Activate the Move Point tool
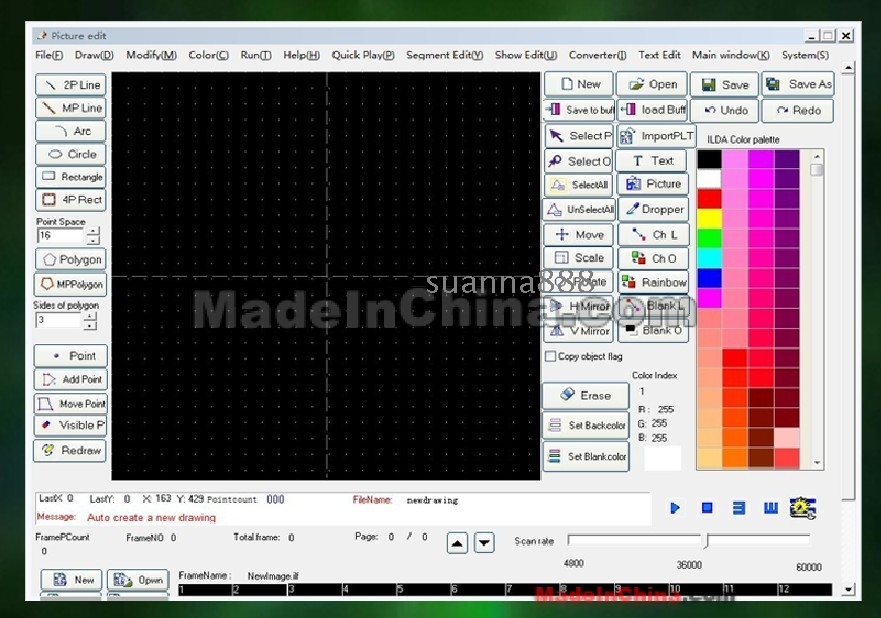881x618 pixels. [71, 403]
